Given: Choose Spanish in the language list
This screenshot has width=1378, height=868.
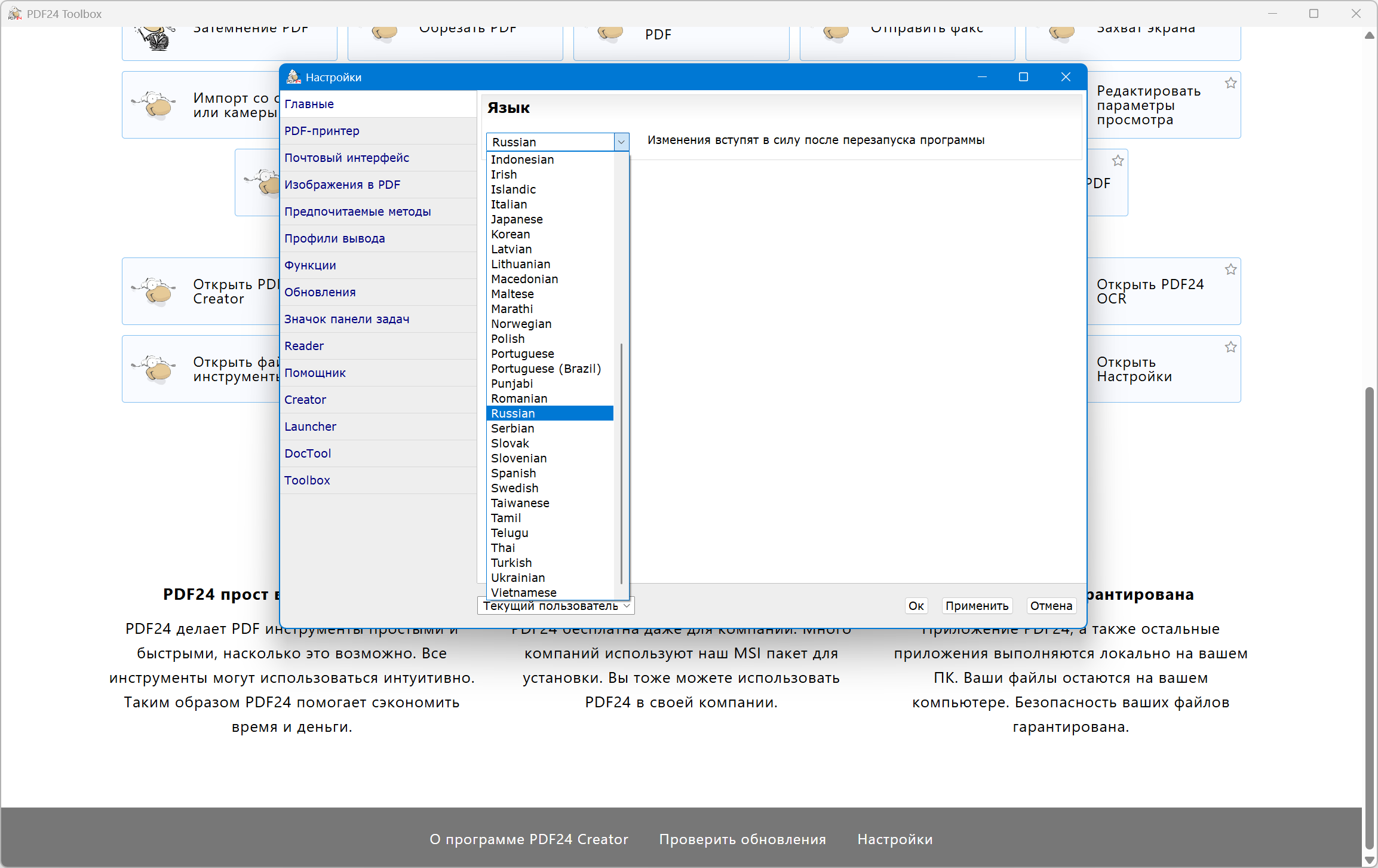Looking at the screenshot, I should pos(513,473).
